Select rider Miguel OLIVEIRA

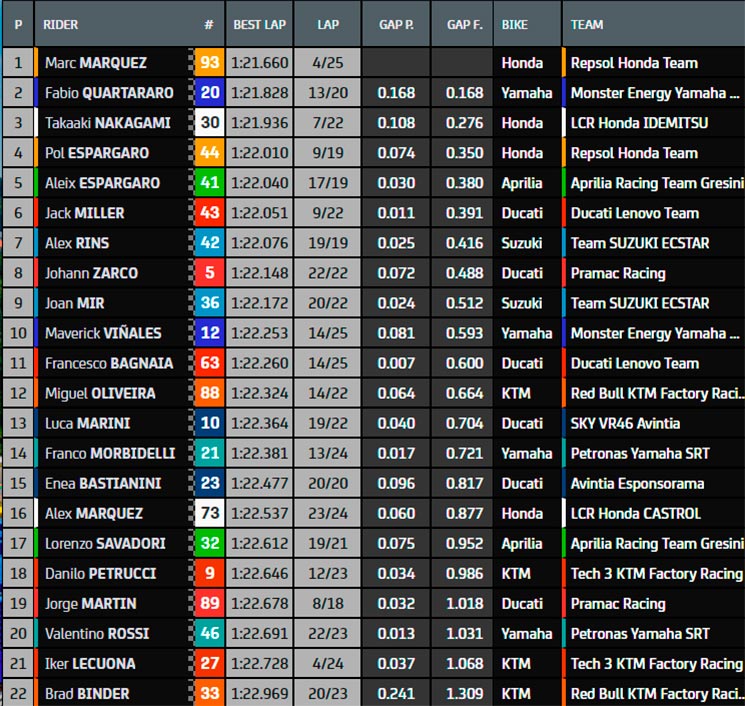point(100,393)
